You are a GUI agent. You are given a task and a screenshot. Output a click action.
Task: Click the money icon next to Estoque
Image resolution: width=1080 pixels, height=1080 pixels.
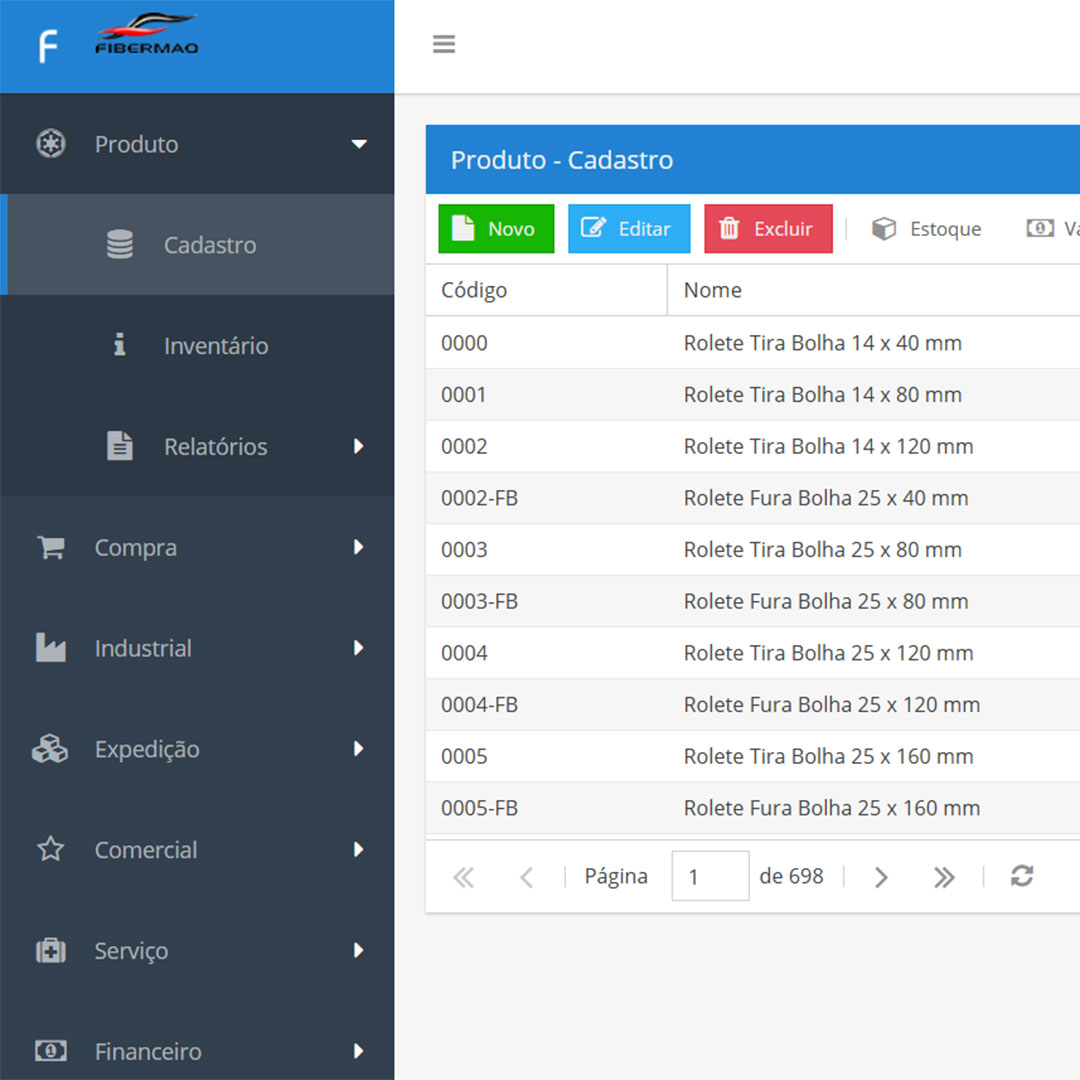[1040, 228]
